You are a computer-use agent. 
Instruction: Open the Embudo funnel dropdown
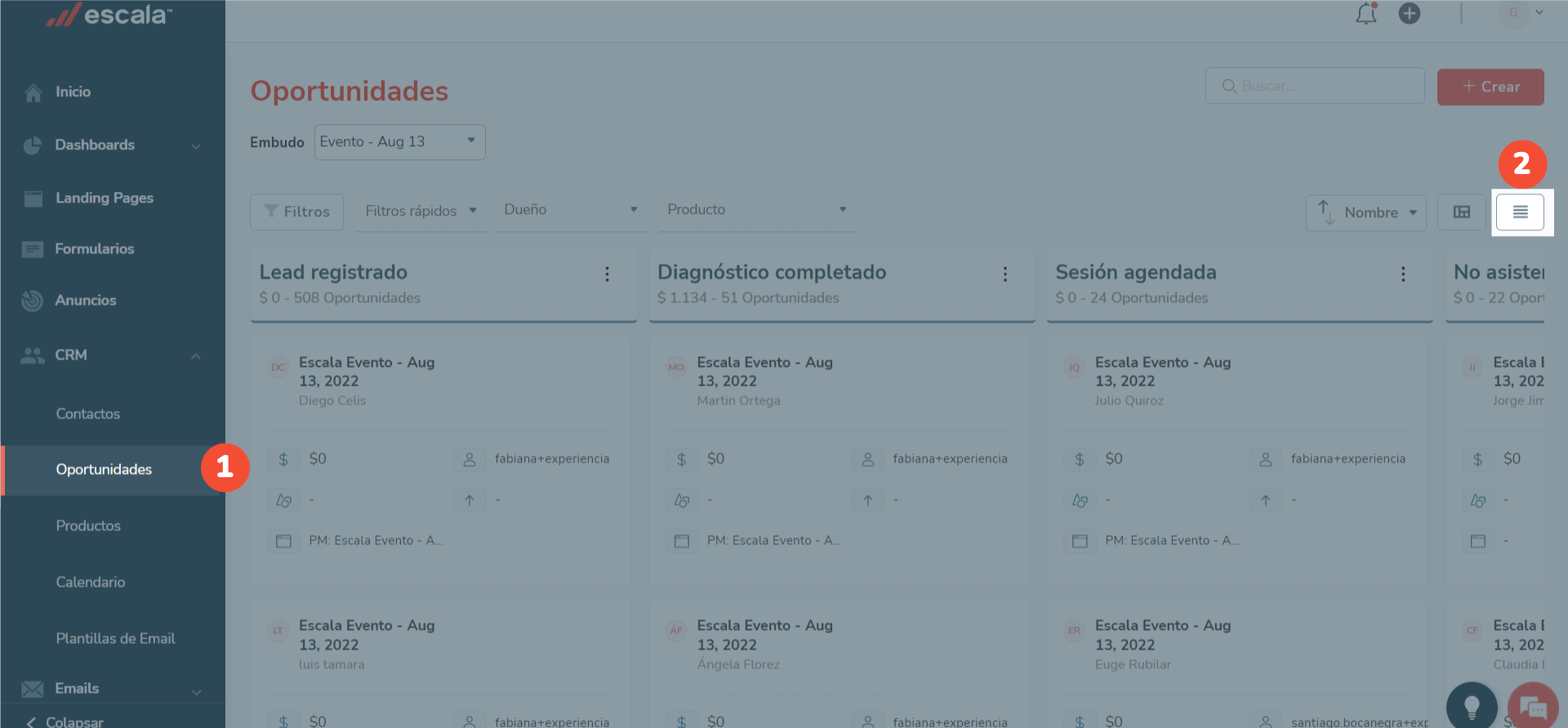pyautogui.click(x=399, y=142)
